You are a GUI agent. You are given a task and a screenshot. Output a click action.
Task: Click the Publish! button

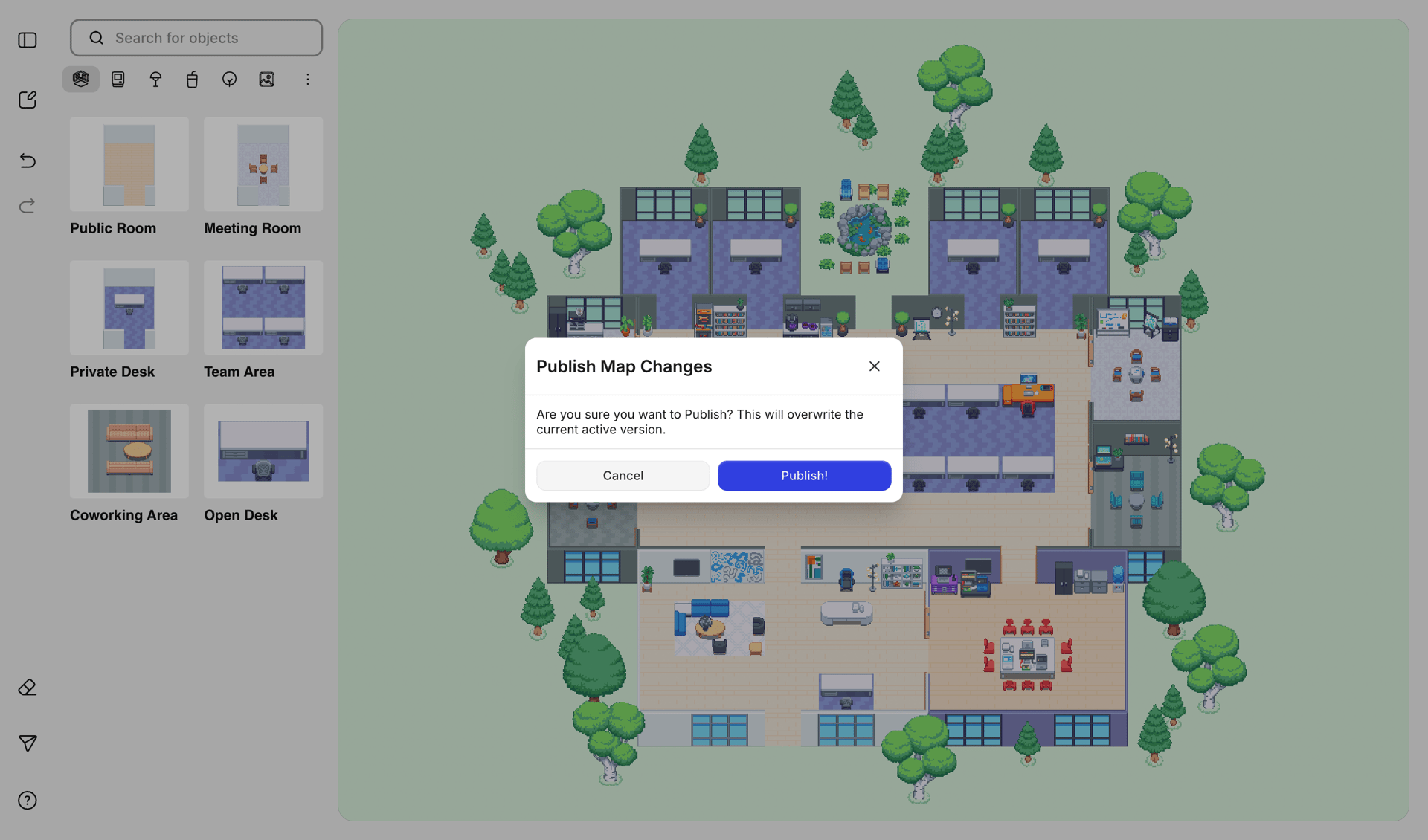click(x=804, y=475)
